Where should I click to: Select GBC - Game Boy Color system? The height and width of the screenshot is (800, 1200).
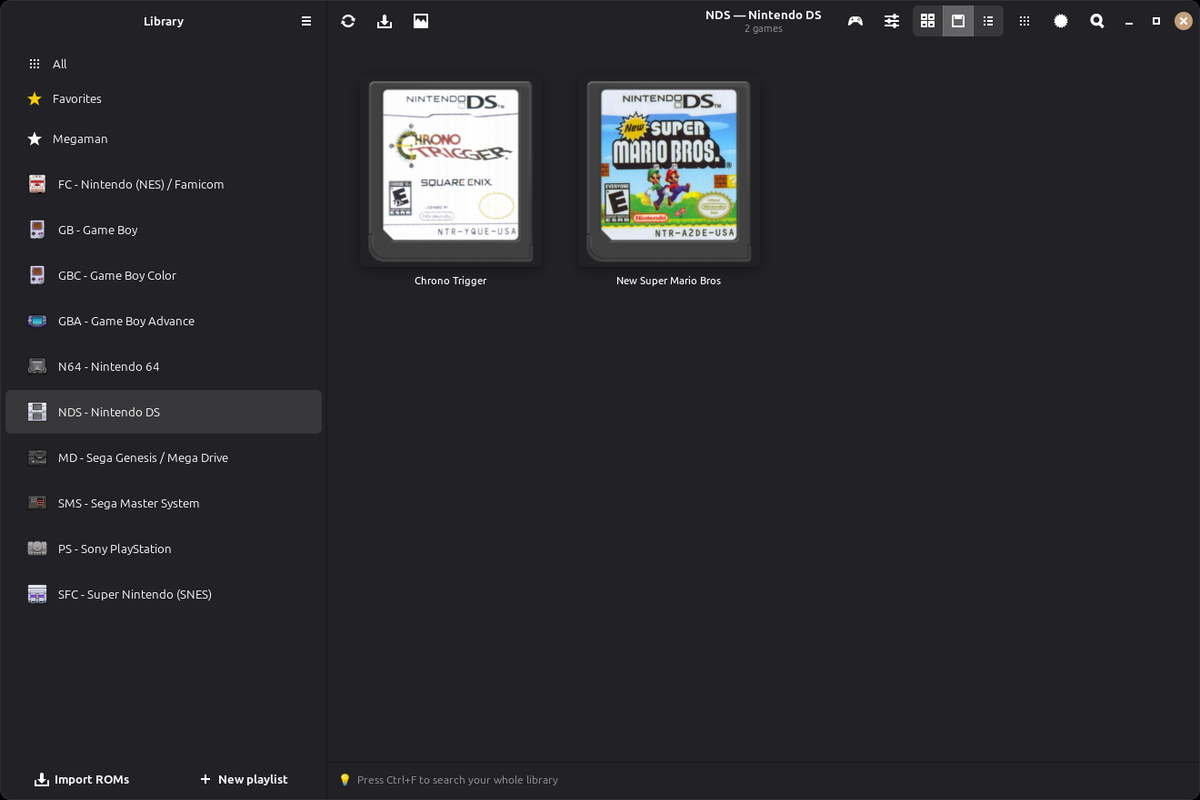coord(163,276)
